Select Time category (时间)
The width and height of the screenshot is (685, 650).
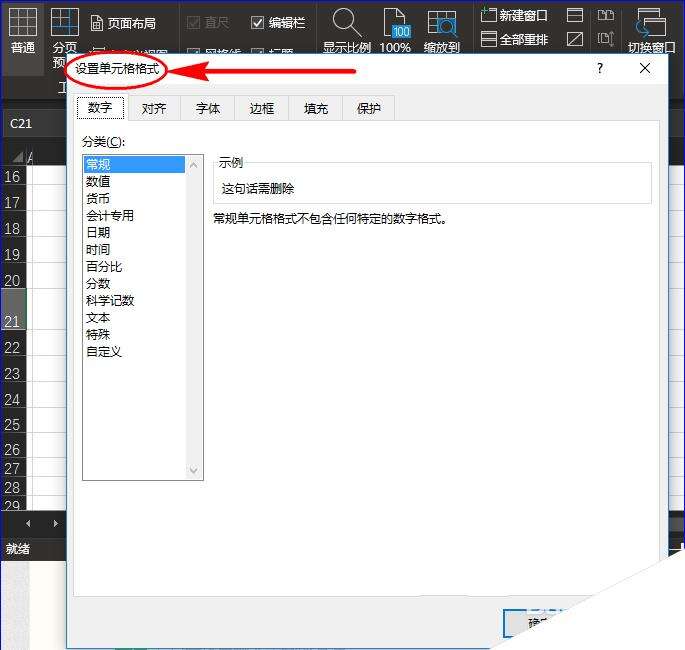coord(134,249)
